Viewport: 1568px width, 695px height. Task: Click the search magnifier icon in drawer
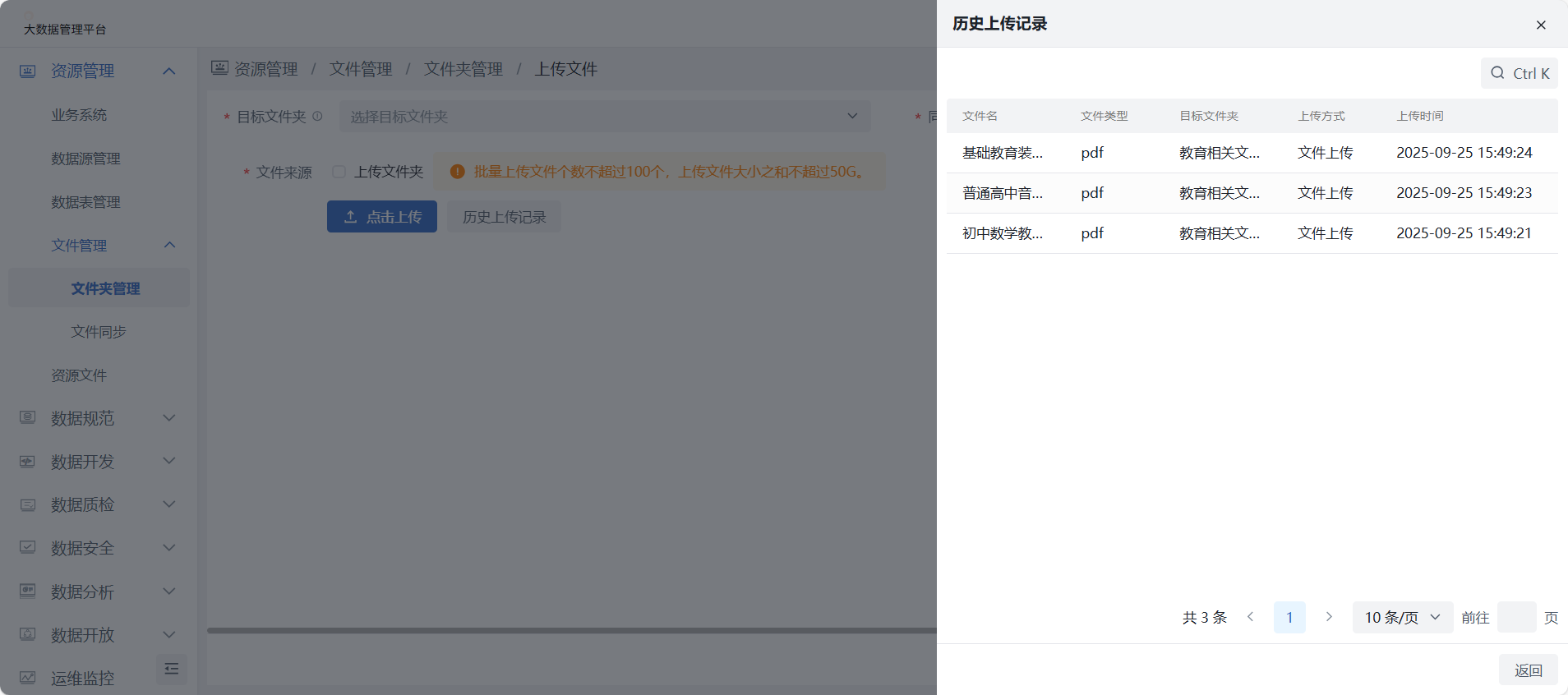pyautogui.click(x=1497, y=73)
